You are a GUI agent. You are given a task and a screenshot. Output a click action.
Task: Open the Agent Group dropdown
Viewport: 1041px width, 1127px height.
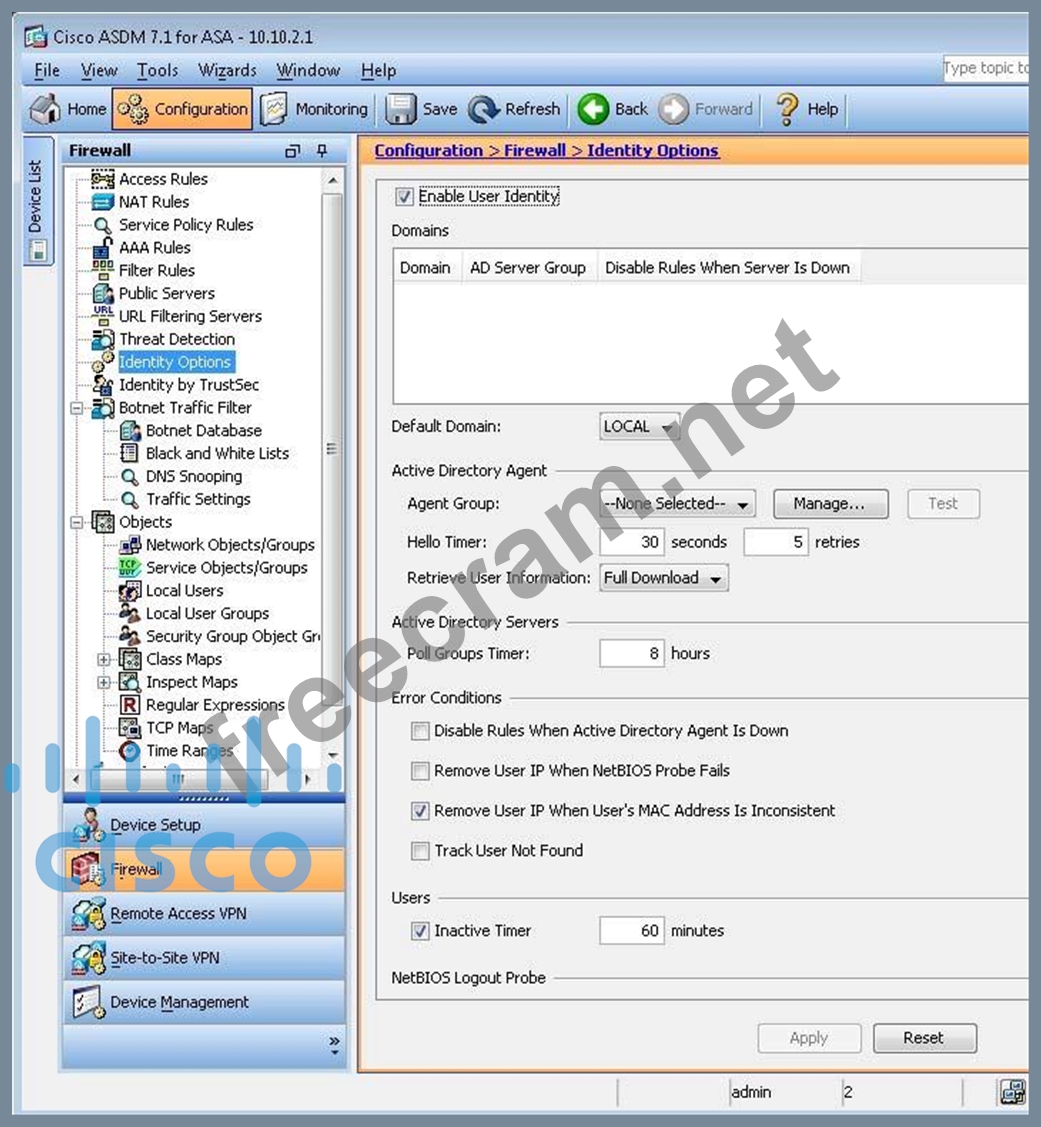(677, 504)
